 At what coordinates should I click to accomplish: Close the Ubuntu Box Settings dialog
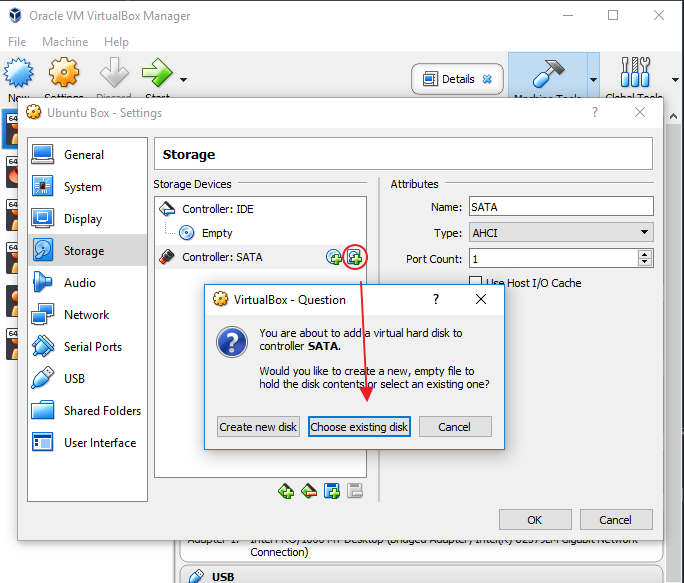(640, 113)
